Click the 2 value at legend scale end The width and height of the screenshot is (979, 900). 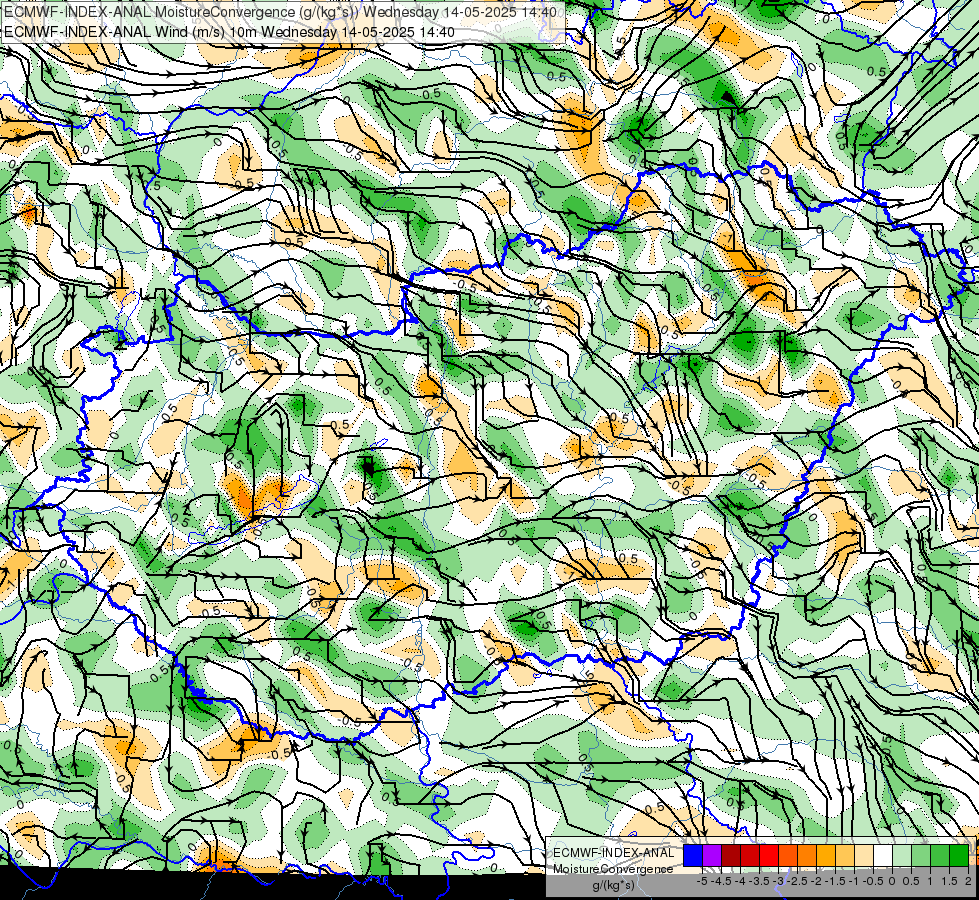tap(968, 881)
